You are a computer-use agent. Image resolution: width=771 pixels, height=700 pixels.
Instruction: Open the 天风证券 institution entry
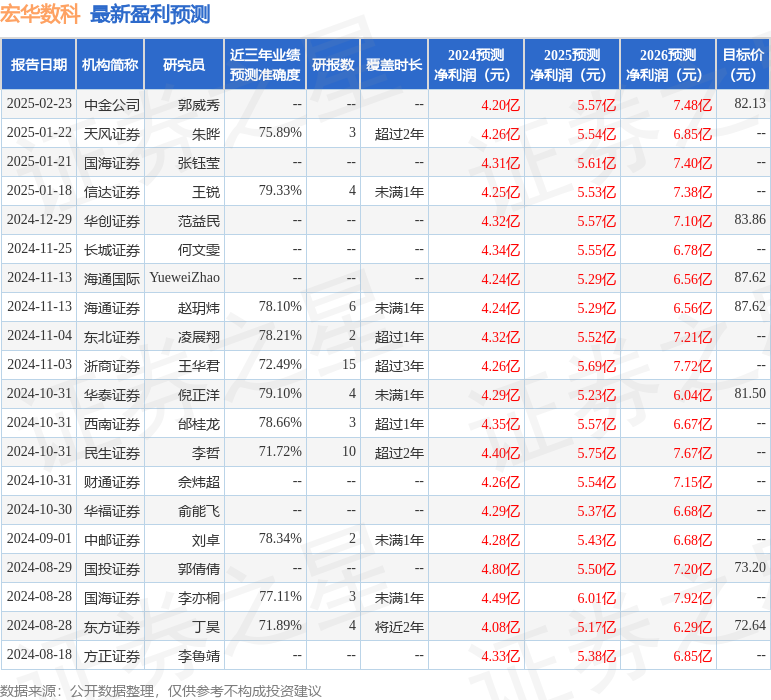(x=112, y=133)
